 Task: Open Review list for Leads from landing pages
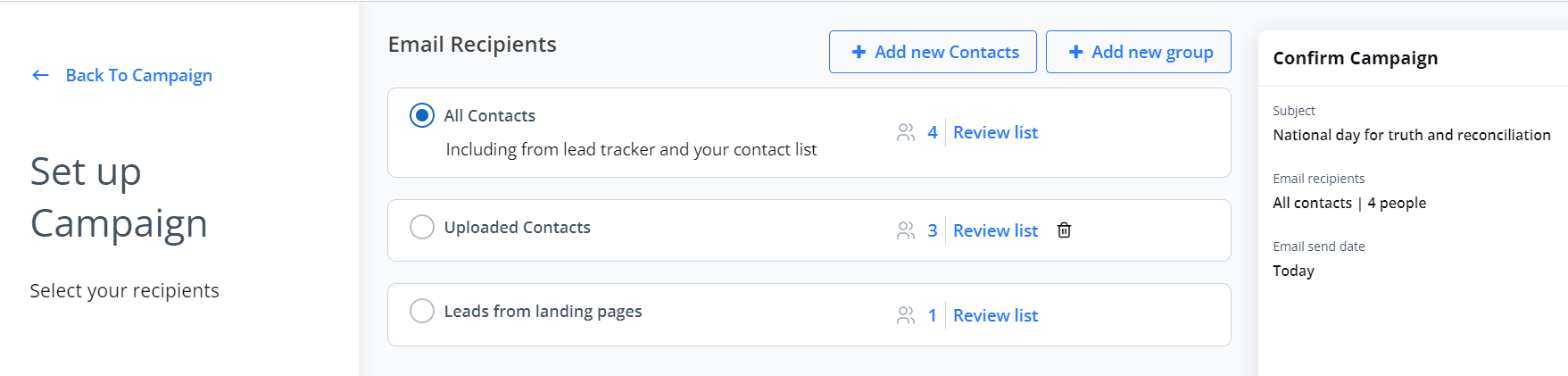(x=995, y=315)
